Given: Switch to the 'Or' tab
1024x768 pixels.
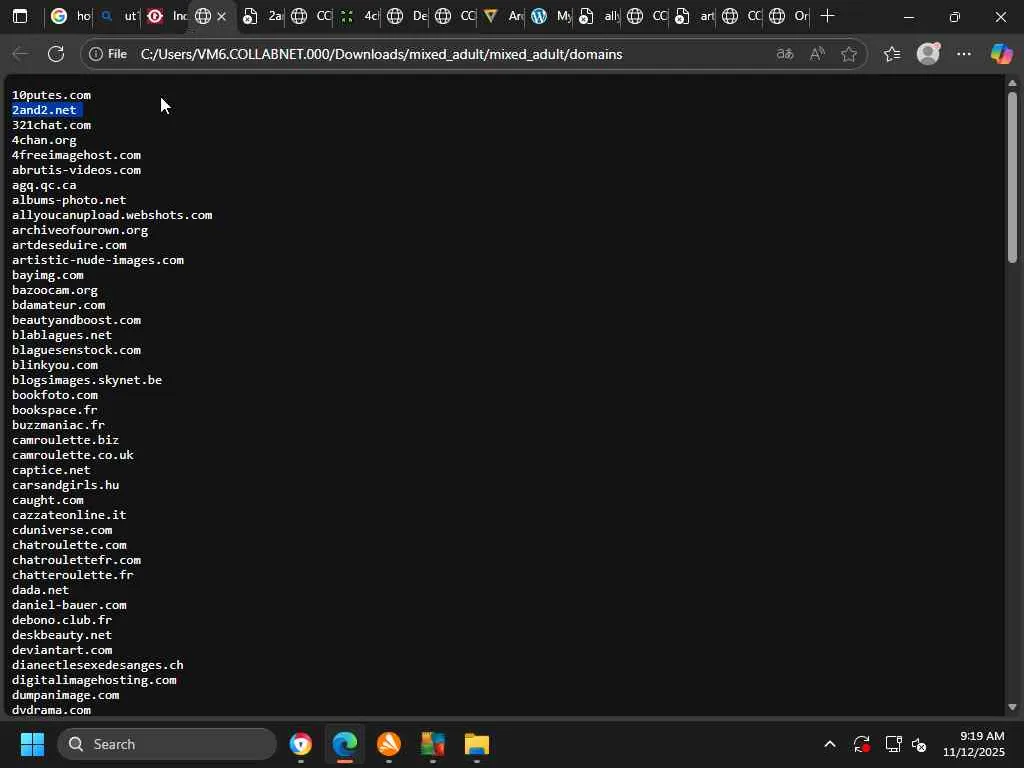Looking at the screenshot, I should click(x=789, y=16).
